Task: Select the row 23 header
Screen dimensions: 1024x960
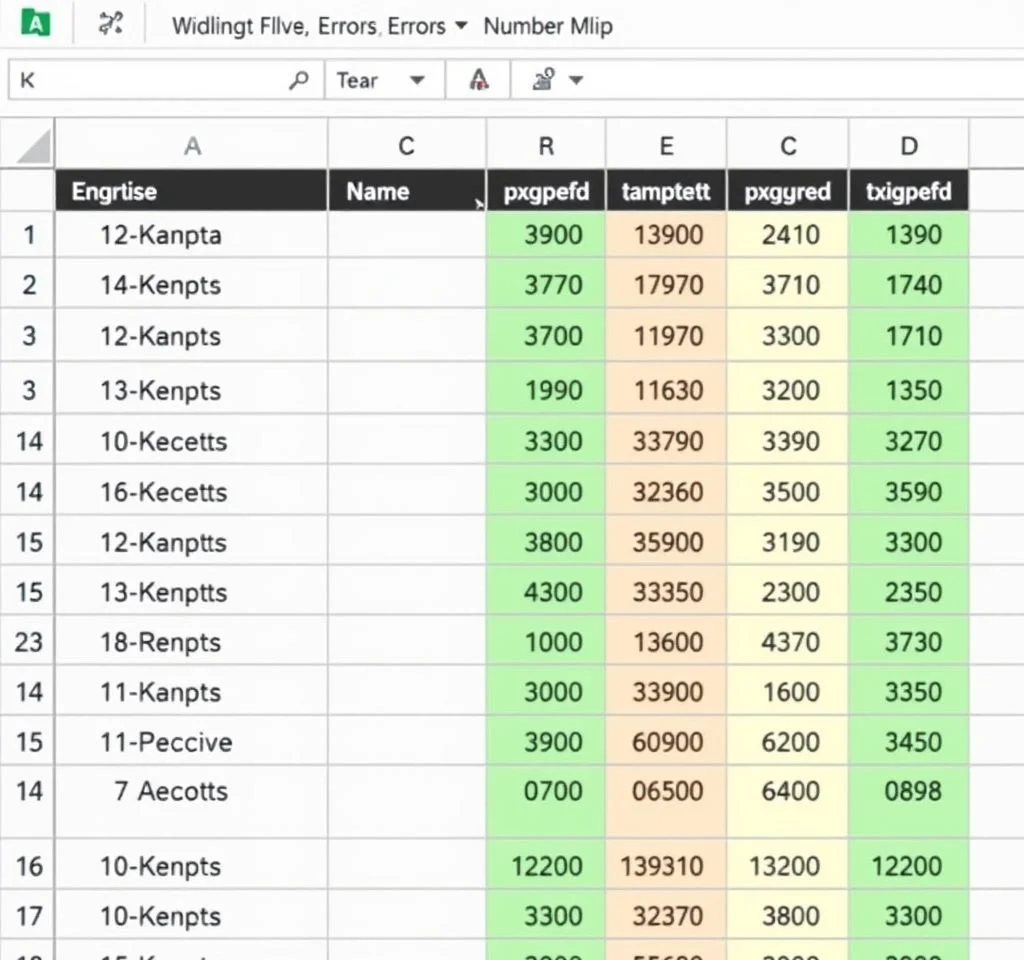Action: [x=28, y=641]
